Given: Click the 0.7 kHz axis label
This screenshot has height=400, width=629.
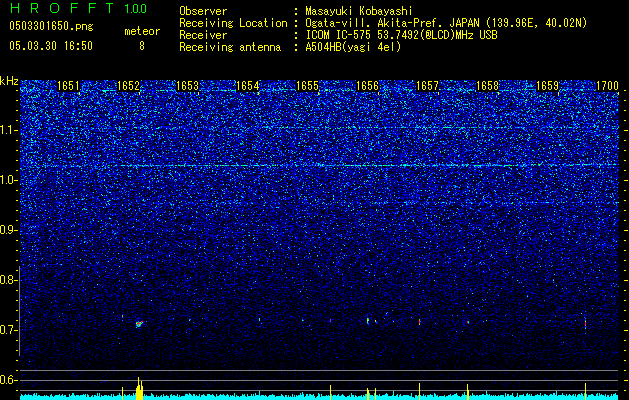Looking at the screenshot, I should click(x=8, y=330).
